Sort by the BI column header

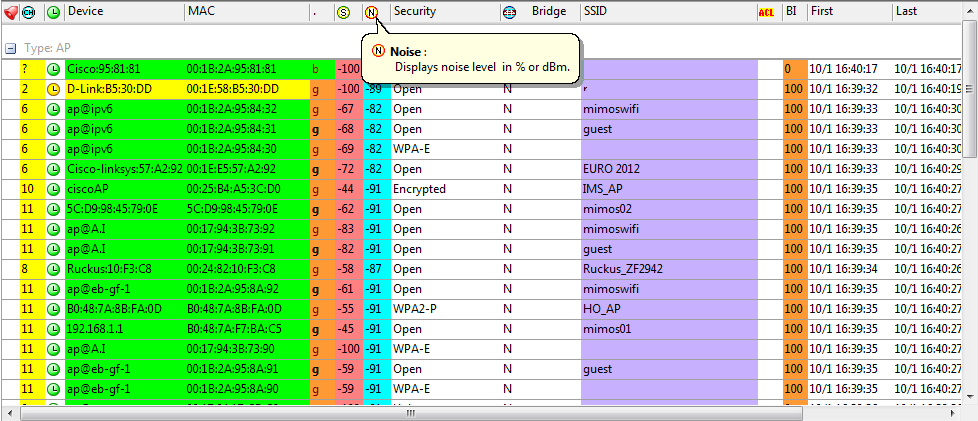[x=795, y=11]
